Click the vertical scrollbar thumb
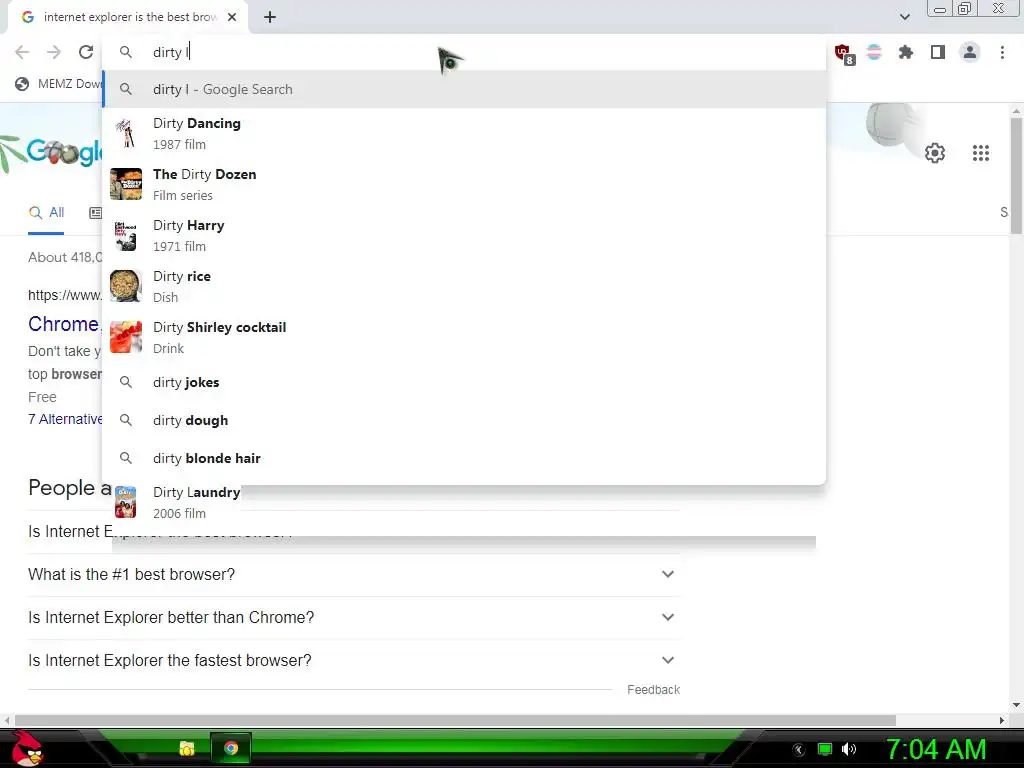This screenshot has height=768, width=1024. click(x=1016, y=176)
